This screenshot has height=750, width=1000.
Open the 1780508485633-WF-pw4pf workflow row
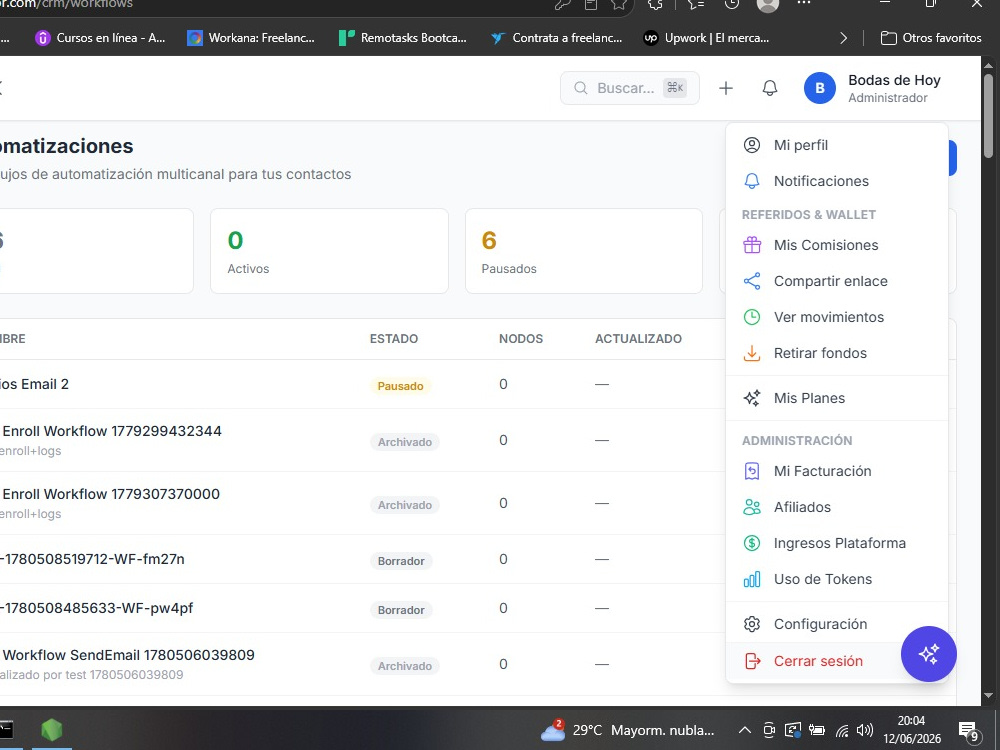(x=362, y=608)
